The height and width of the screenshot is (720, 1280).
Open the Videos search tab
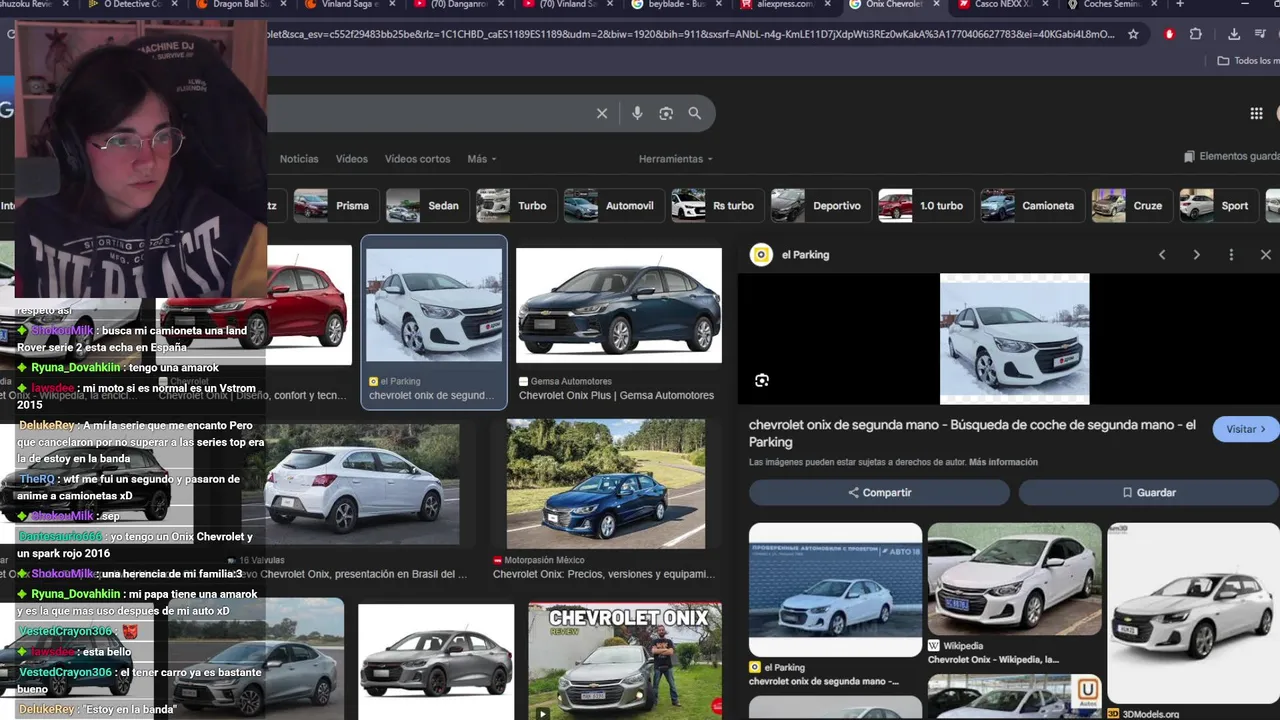point(352,159)
